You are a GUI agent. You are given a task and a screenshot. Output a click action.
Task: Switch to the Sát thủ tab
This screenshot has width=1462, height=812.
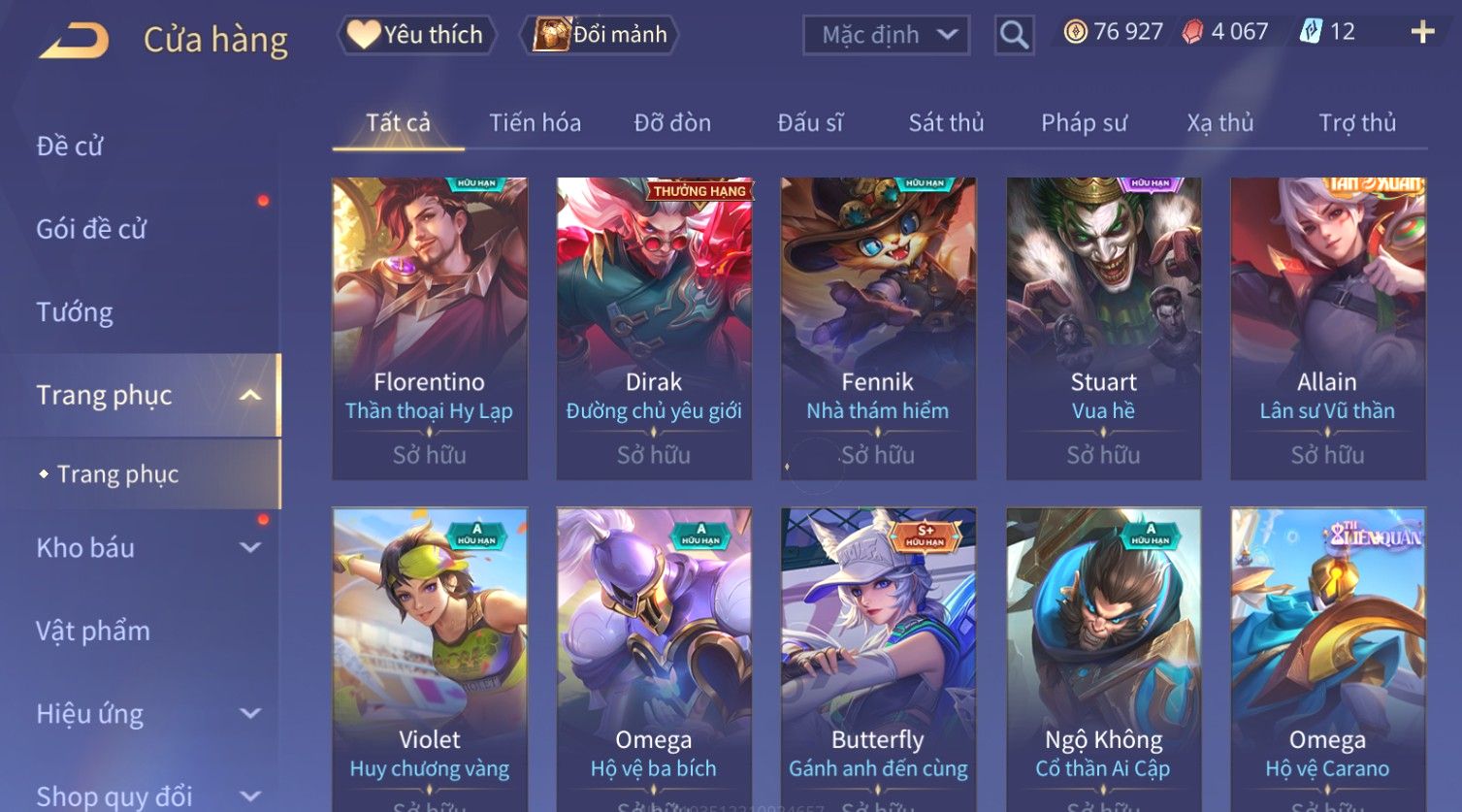coord(946,122)
